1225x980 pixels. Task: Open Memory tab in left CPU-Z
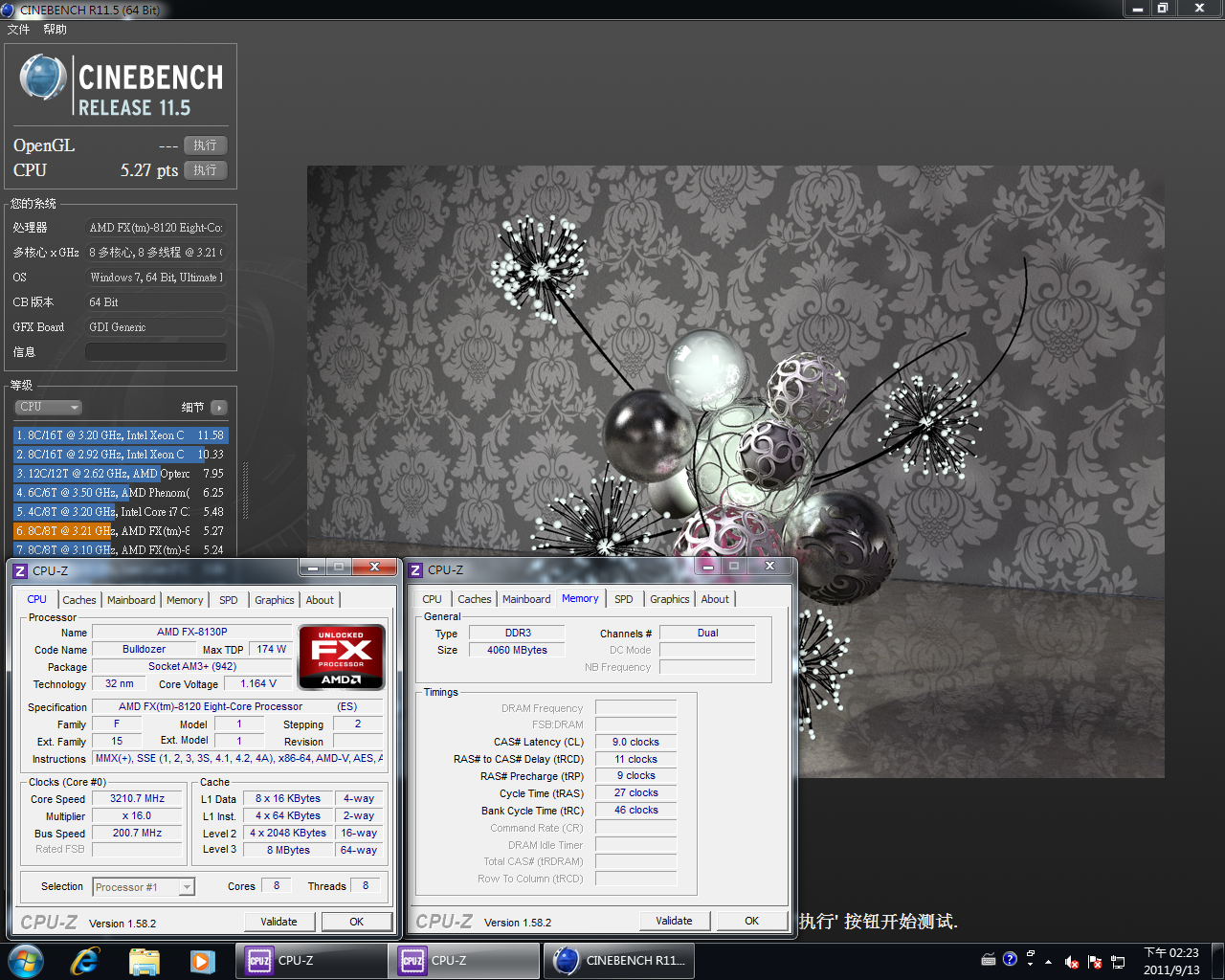pos(185,600)
